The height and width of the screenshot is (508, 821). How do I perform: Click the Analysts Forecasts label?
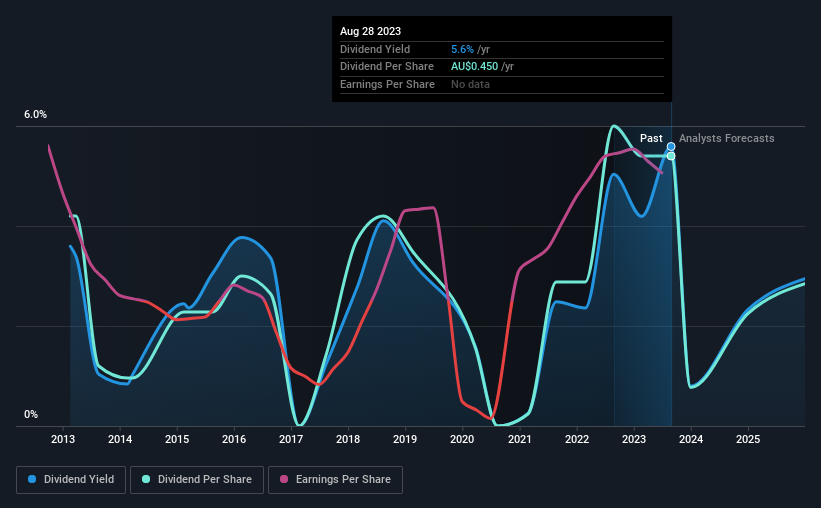pos(727,138)
